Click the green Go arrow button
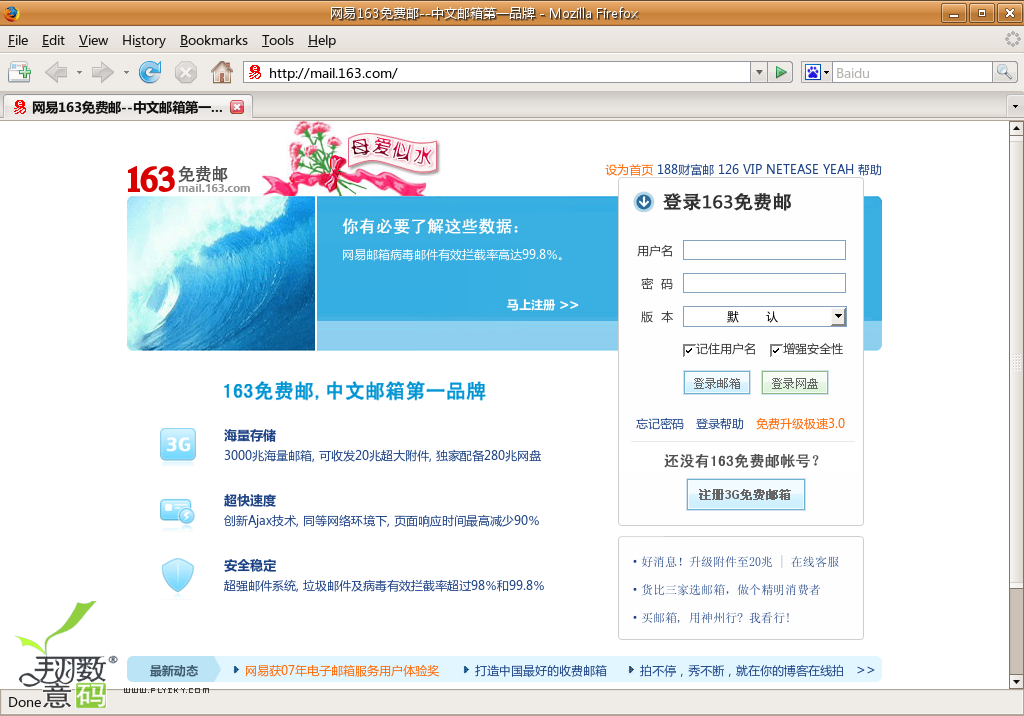Viewport: 1024px width, 716px height. pyautogui.click(x=780, y=73)
